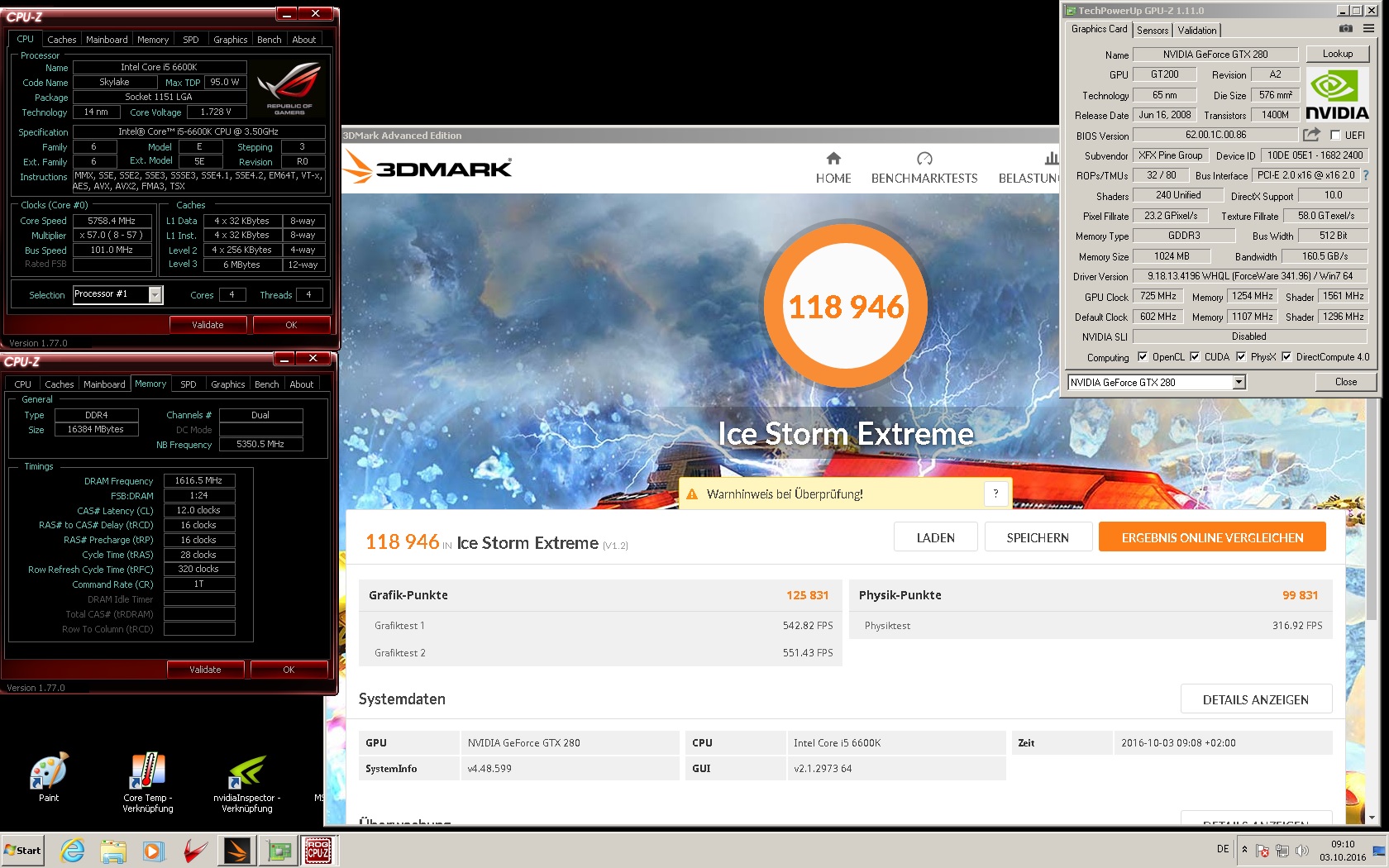Open Core Temp desktop shortcut

(148, 784)
